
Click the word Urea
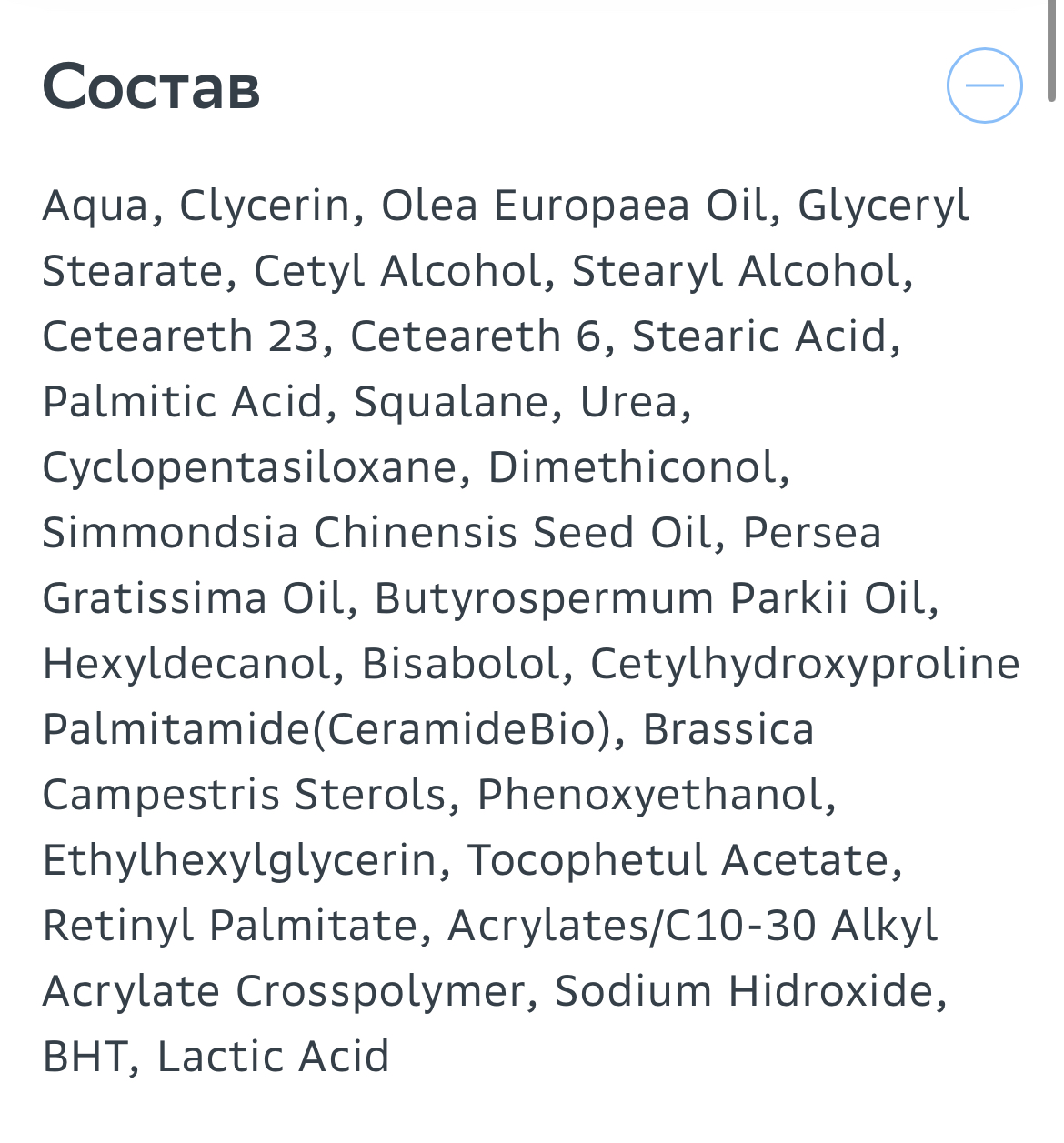(629, 402)
